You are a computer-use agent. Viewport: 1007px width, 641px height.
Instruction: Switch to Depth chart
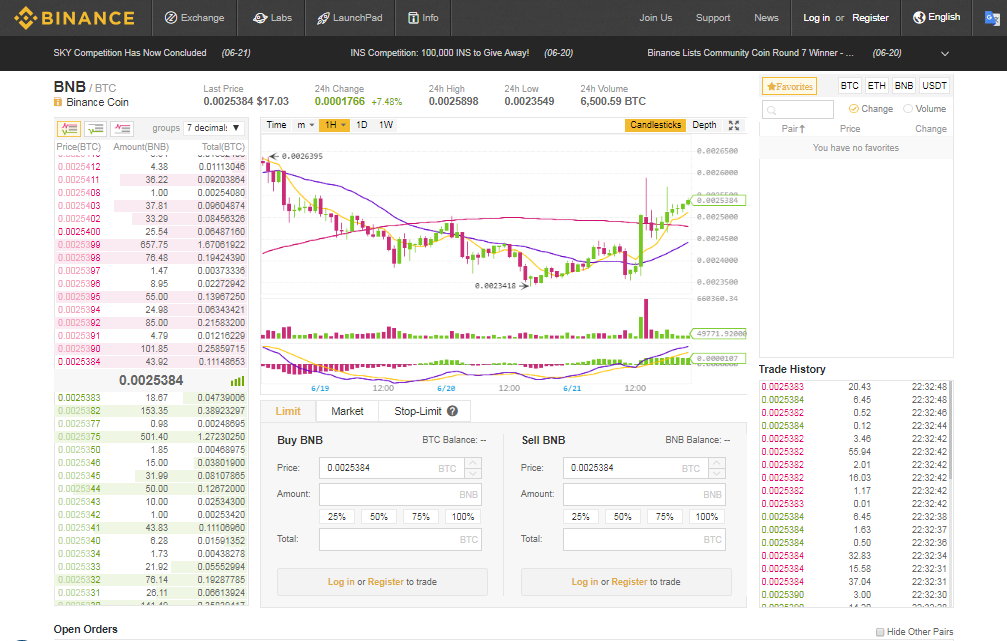coord(704,125)
